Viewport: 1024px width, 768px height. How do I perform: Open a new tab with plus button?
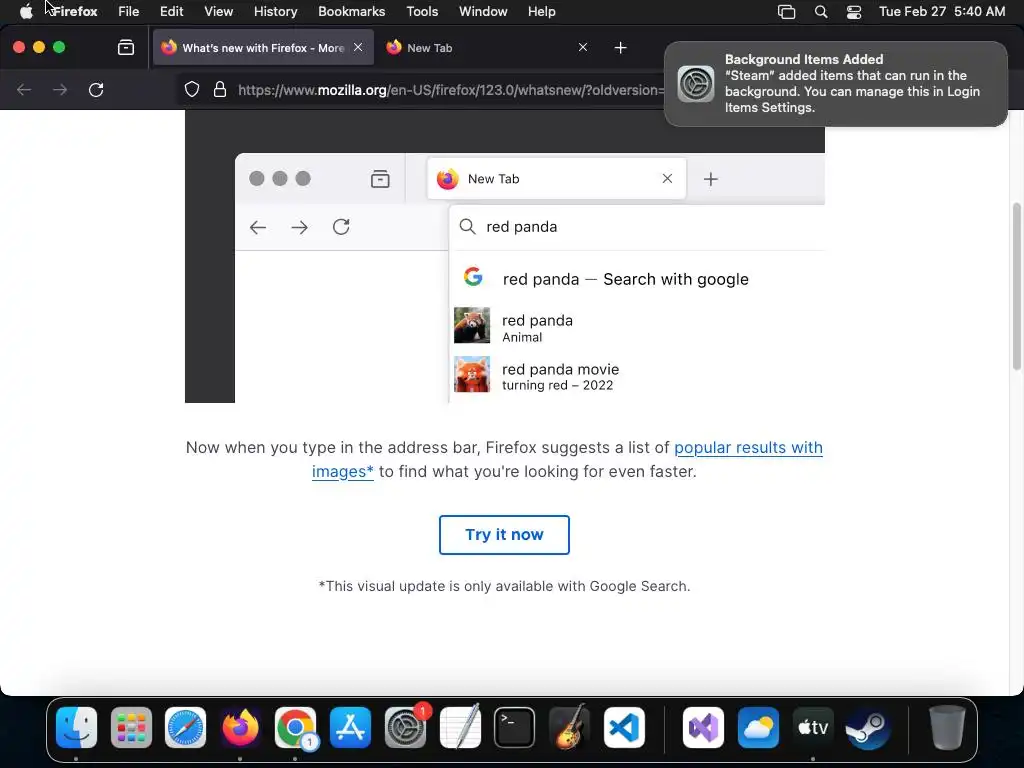click(620, 48)
